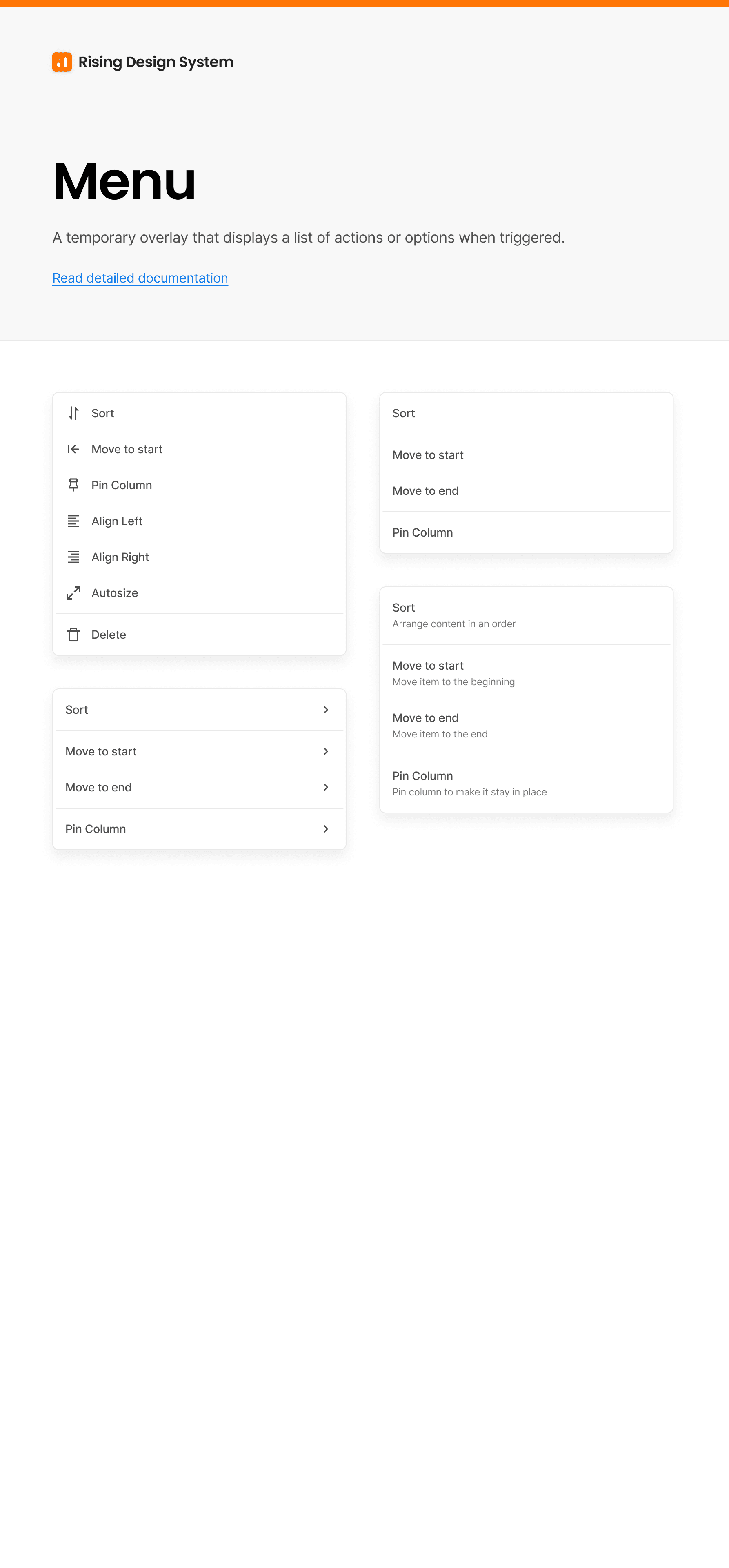Click the Rising Design System title text
729x1568 pixels.
156,62
